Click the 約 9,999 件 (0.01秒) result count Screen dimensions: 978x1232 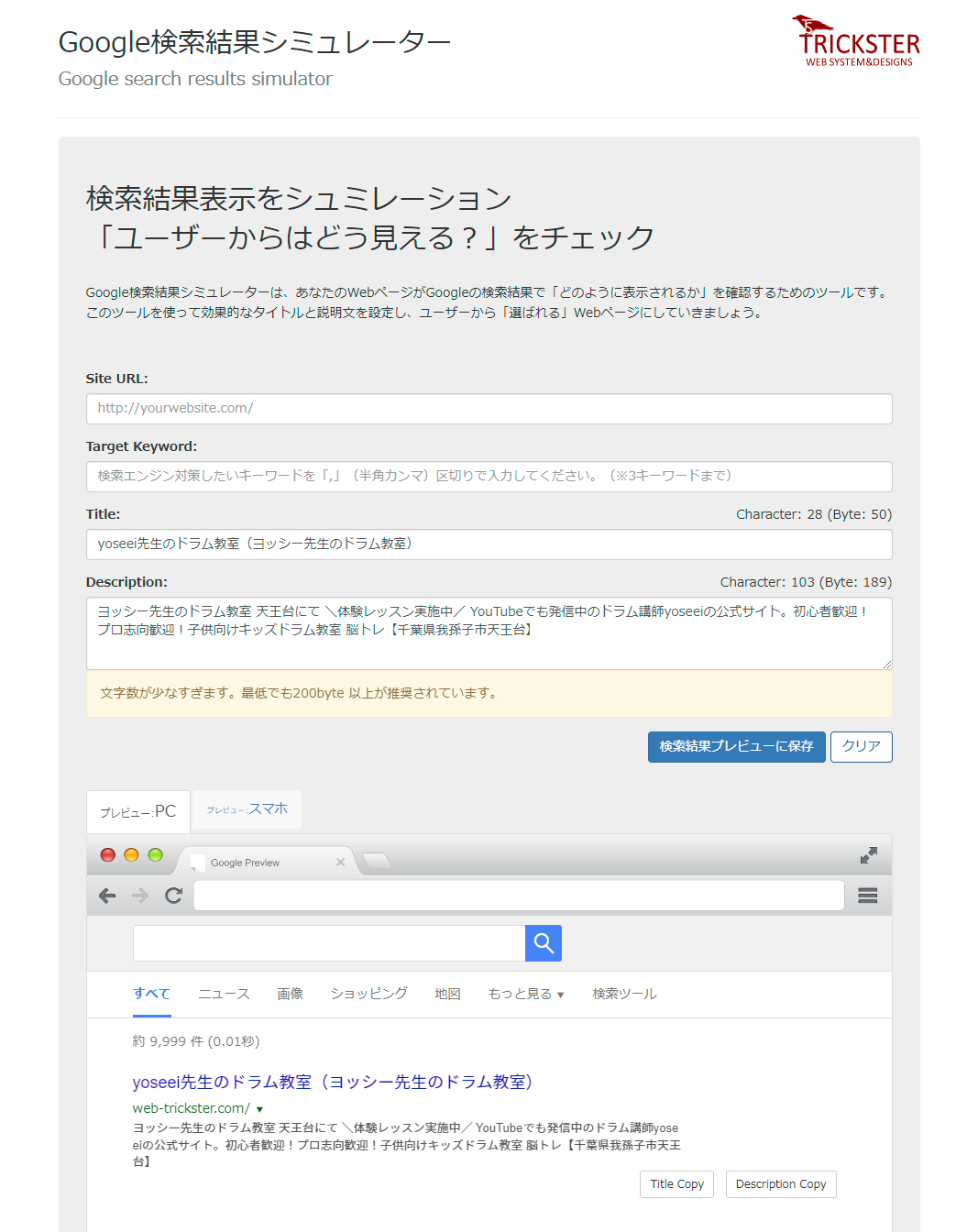pos(196,1041)
